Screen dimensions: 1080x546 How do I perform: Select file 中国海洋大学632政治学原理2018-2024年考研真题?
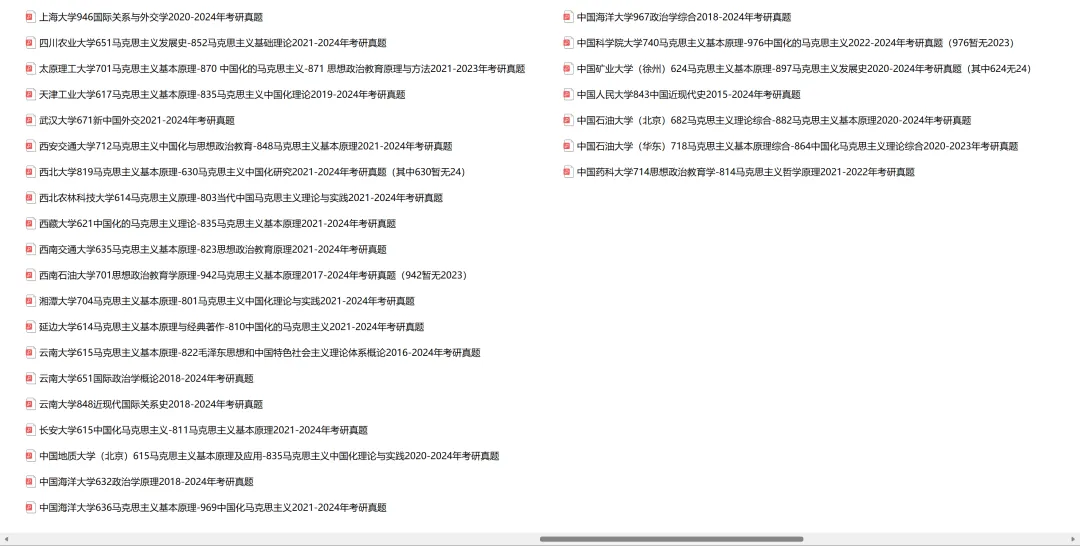pyautogui.click(x=146, y=481)
